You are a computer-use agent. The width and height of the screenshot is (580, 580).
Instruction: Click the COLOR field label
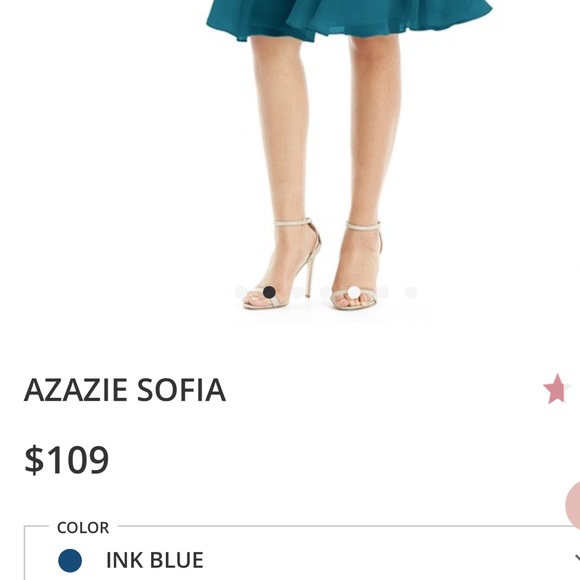click(83, 527)
